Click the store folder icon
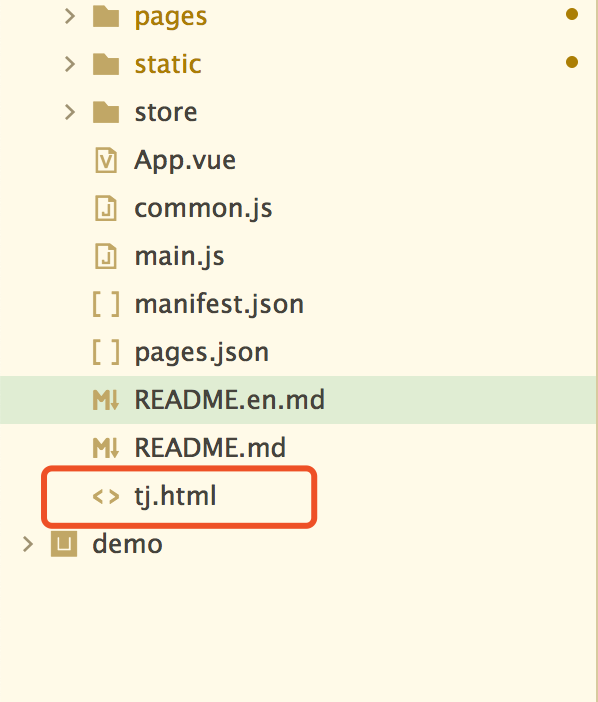 click(x=106, y=112)
